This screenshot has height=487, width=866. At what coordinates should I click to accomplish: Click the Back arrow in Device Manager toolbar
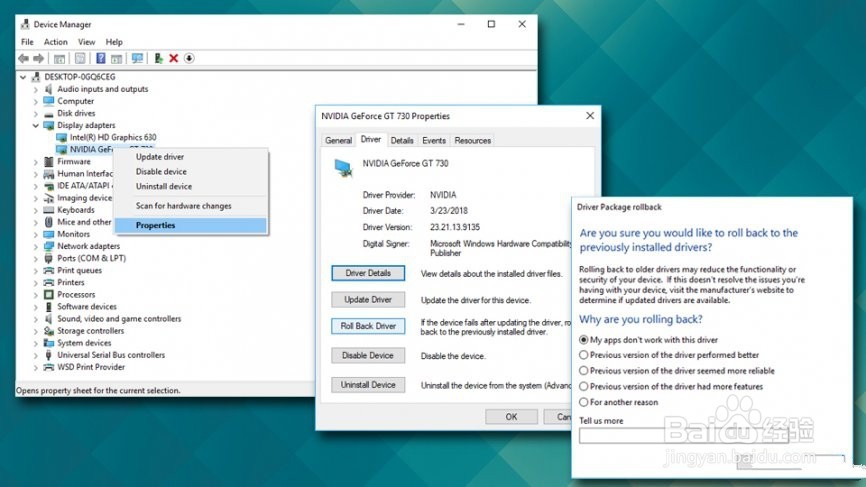[x=23, y=58]
